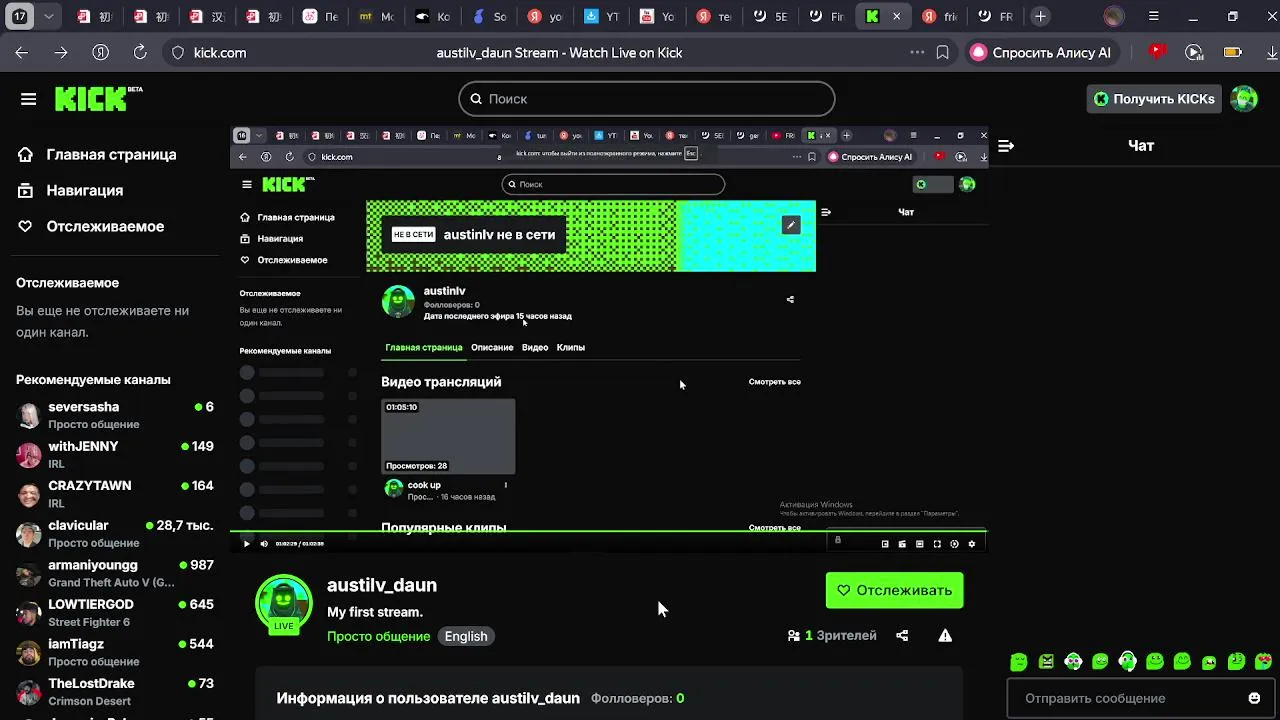Viewport: 1280px width, 720px height.
Task: Open the tab list dropdown arrow
Action: coord(48,17)
